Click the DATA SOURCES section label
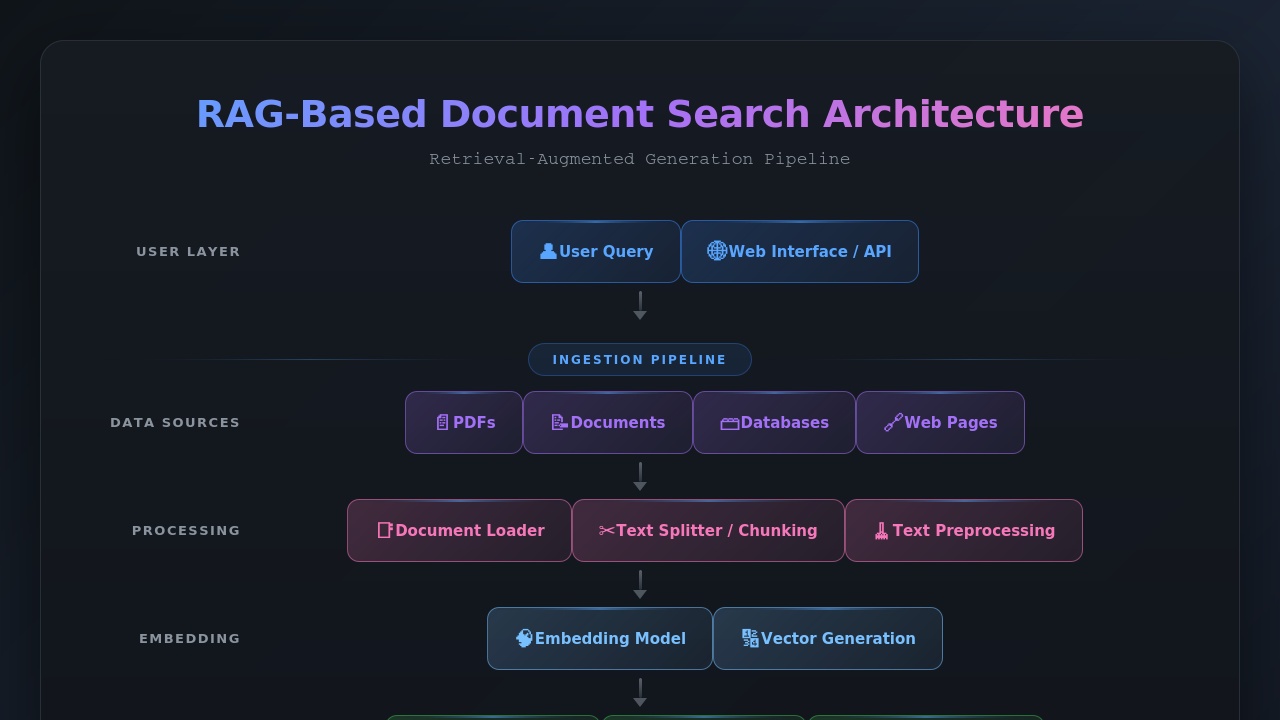 175,422
